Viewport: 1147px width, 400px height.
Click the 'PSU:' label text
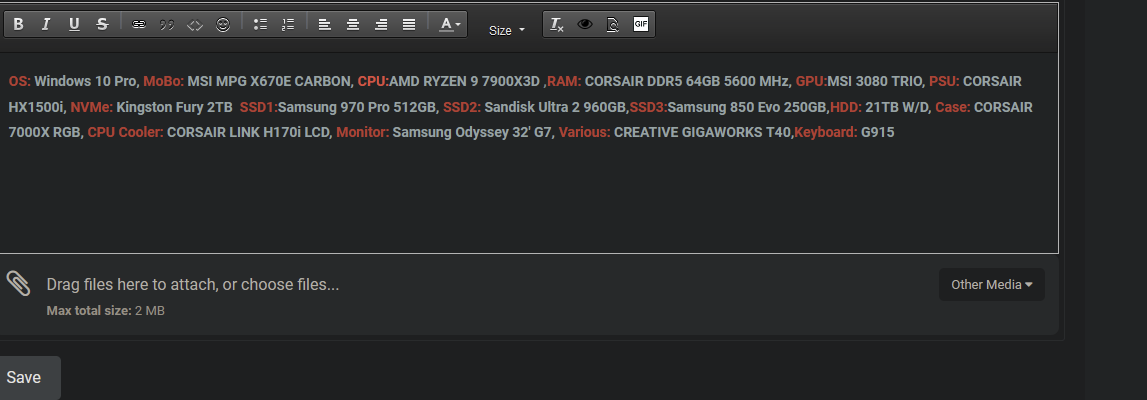coord(944,81)
